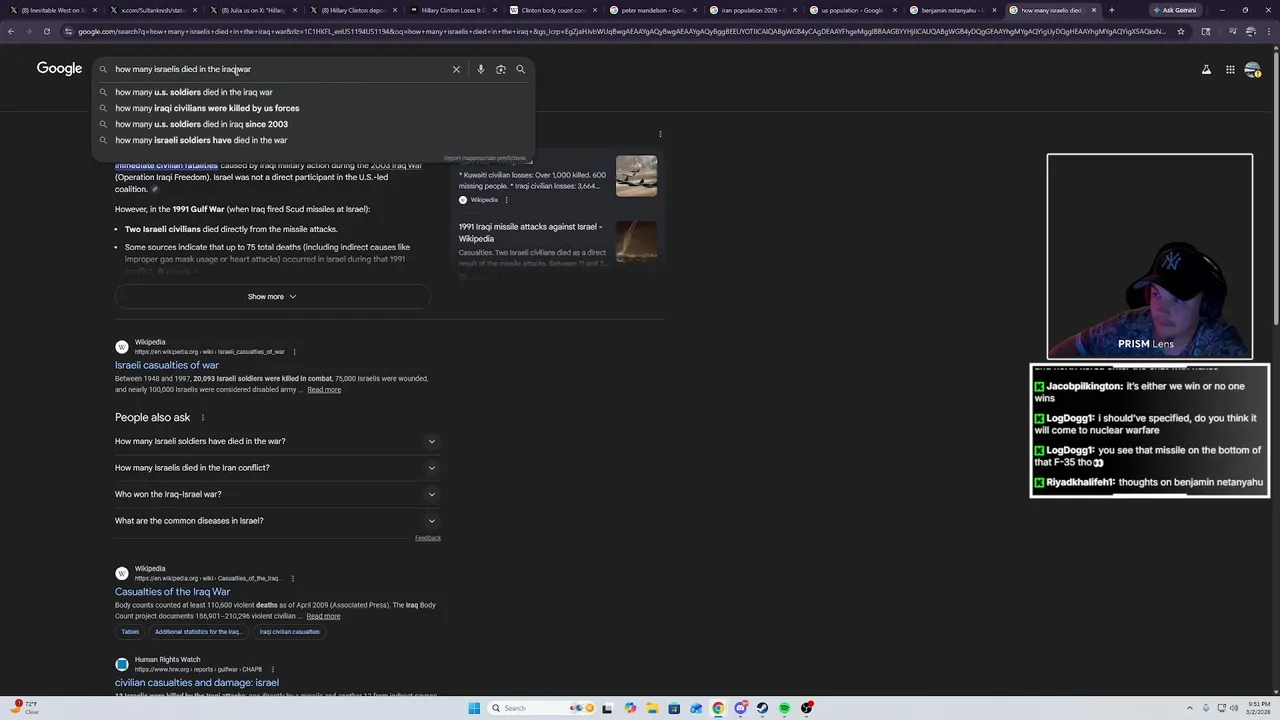Click Read more under Israeli casualties of war
This screenshot has width=1280, height=720.
[324, 390]
